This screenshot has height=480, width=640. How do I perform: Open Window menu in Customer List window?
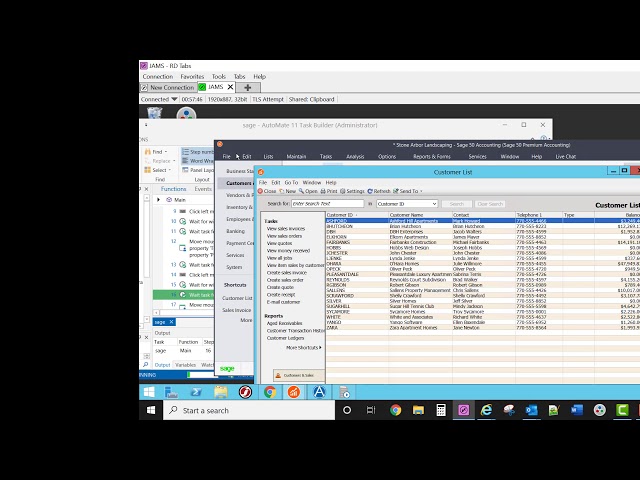[312, 182]
